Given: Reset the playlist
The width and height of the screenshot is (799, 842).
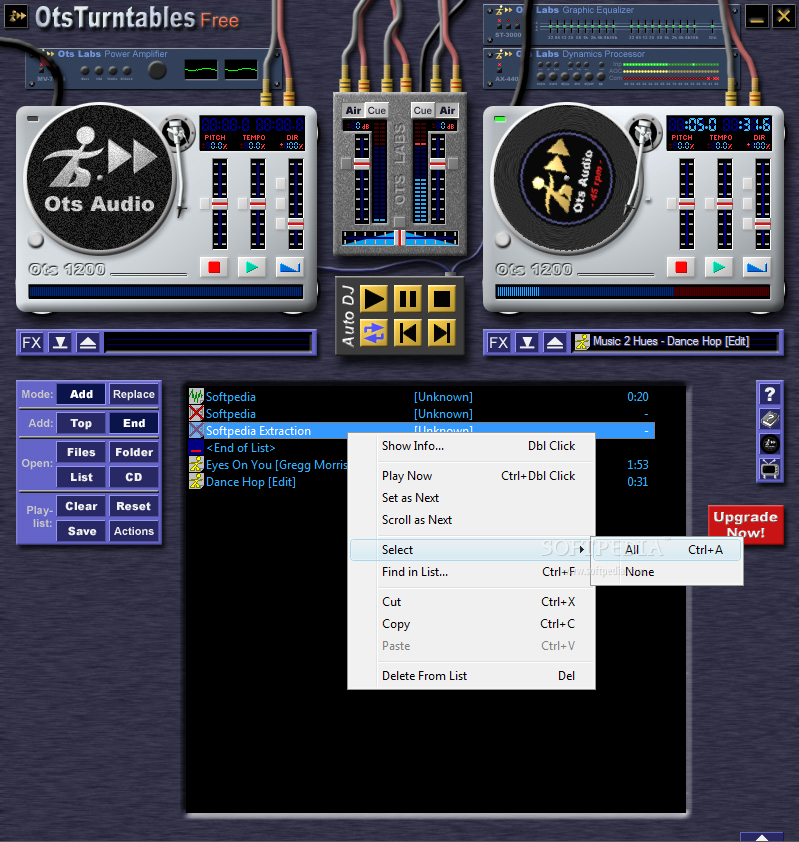Looking at the screenshot, I should click(134, 506).
